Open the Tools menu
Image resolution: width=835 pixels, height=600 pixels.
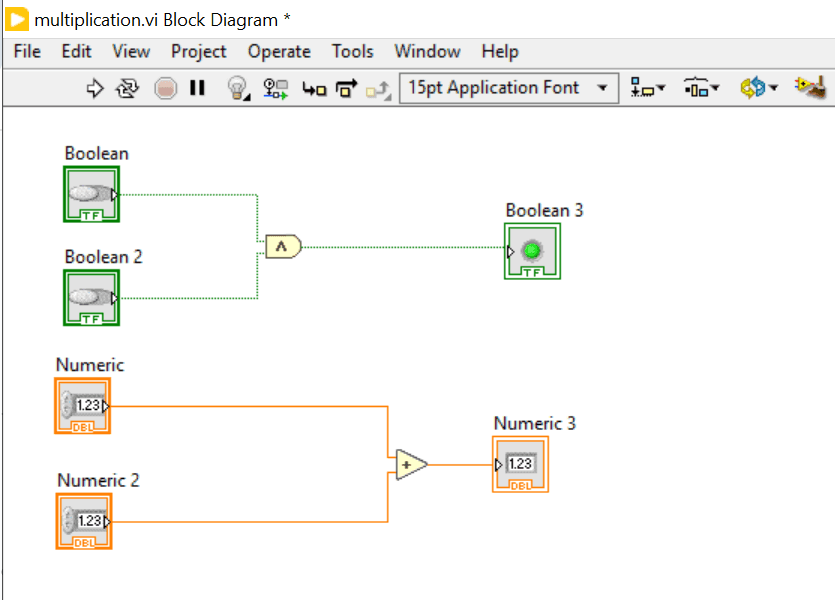click(352, 51)
